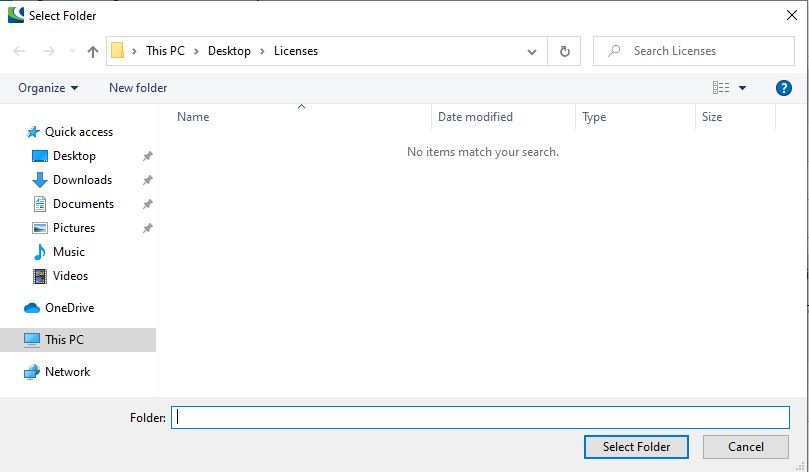Viewport: 809px width, 472px height.
Task: Click This PC breadcrumb segment
Action: click(x=165, y=51)
